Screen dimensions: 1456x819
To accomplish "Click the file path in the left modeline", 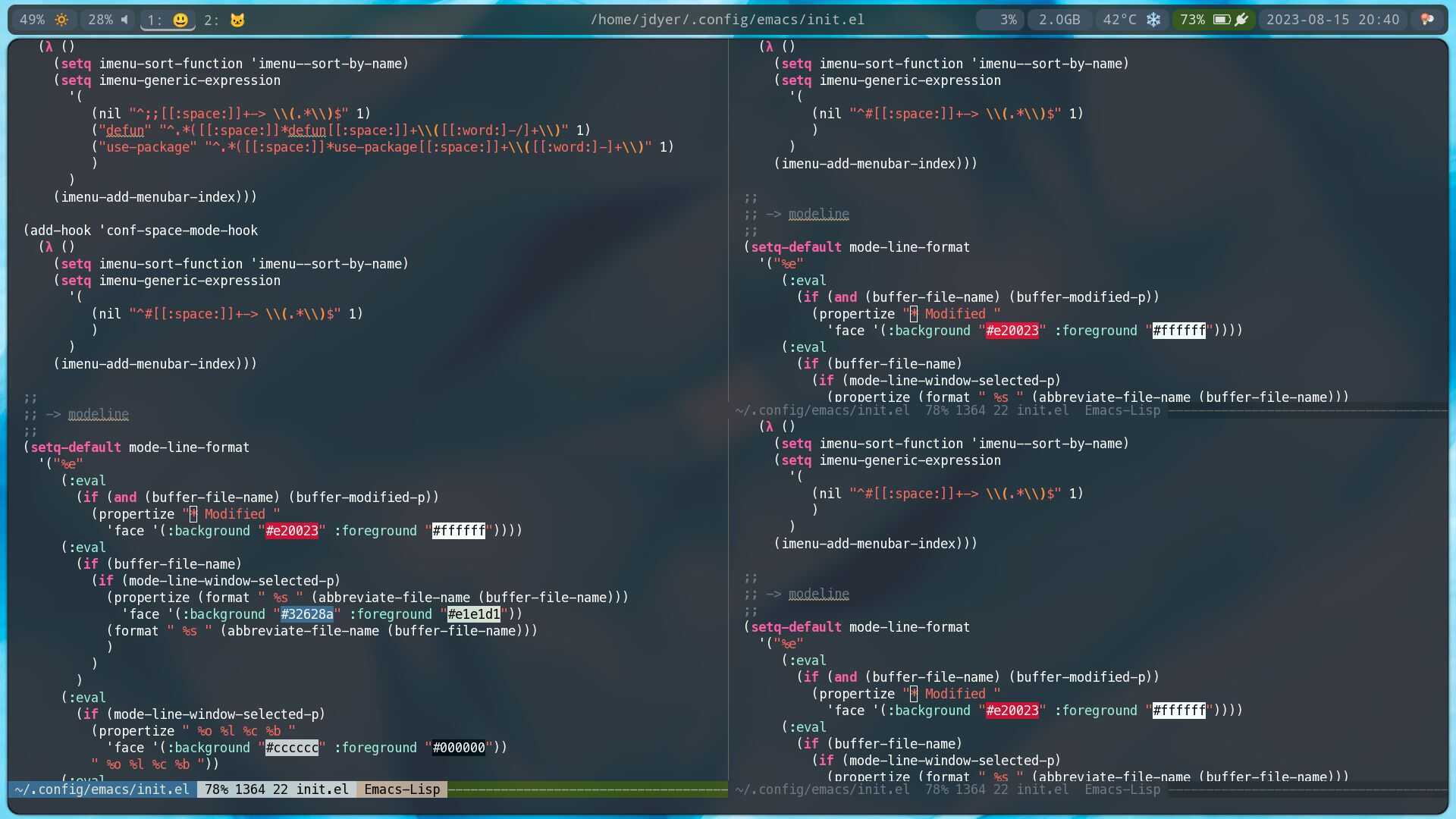I will click(102, 789).
